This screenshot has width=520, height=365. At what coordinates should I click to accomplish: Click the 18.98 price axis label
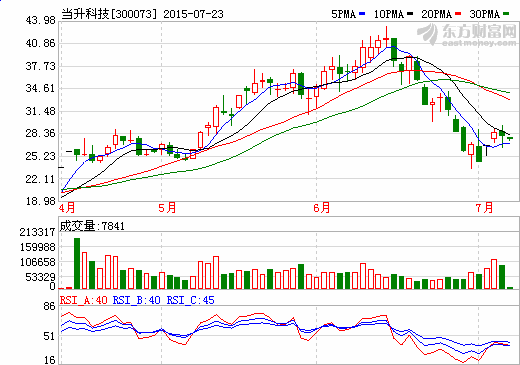click(x=40, y=201)
